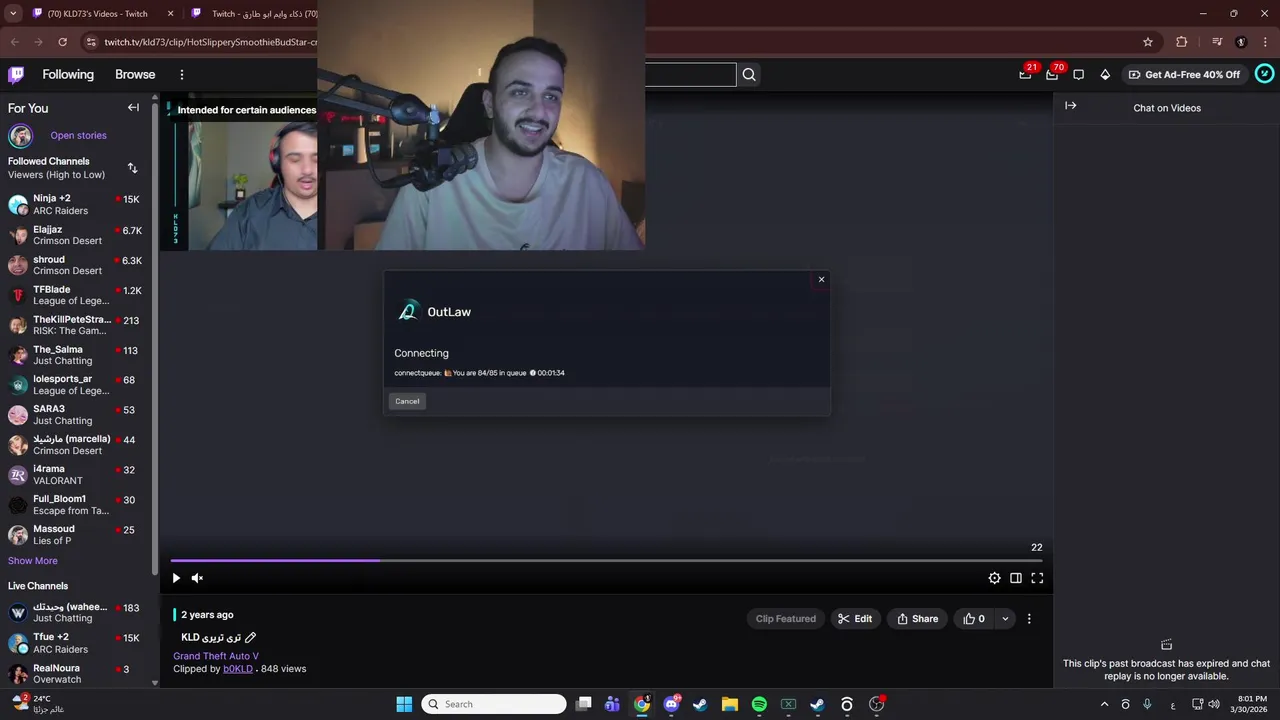Open Chrome extensions puzzle icon
This screenshot has width=1280, height=720.
click(1182, 42)
